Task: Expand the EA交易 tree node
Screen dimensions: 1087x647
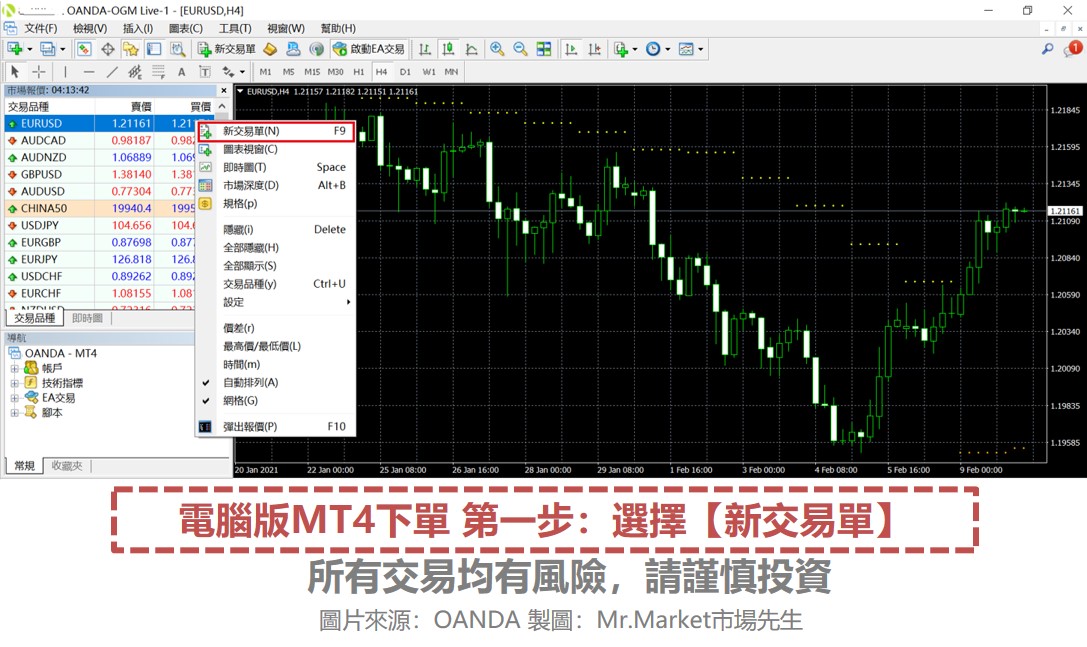Action: pyautogui.click(x=15, y=398)
